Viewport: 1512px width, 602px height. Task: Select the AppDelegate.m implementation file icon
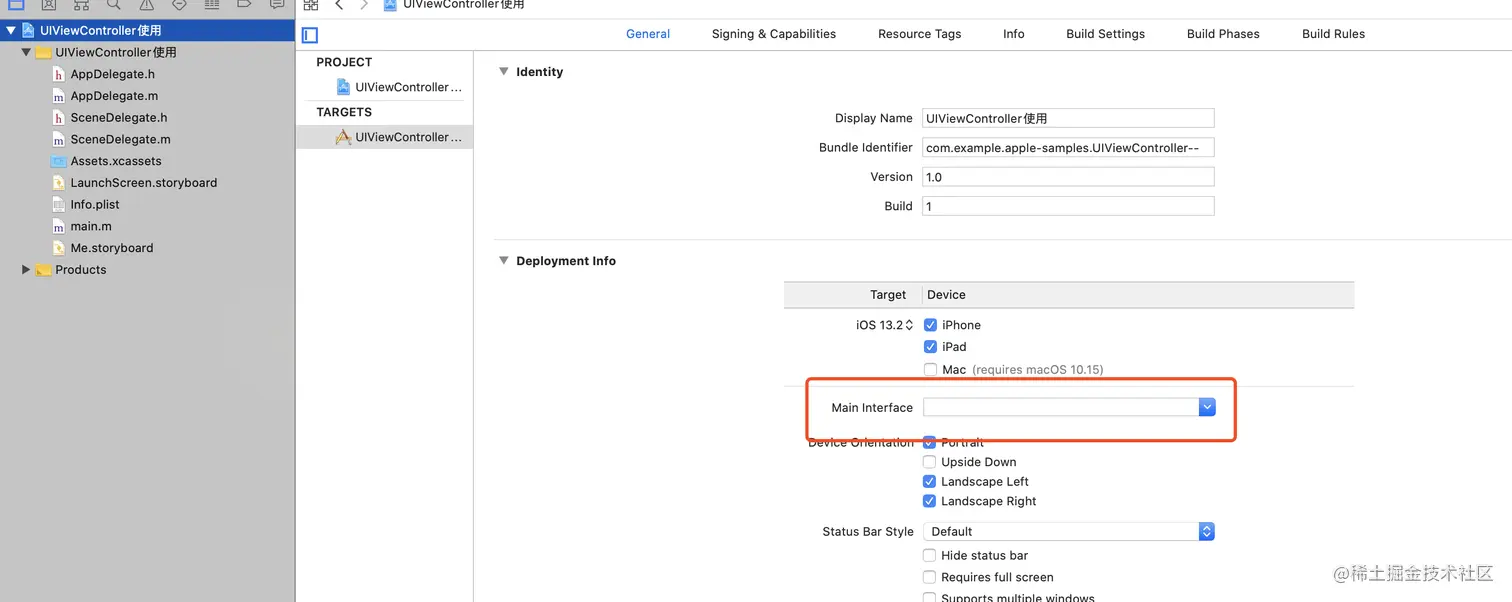59,96
